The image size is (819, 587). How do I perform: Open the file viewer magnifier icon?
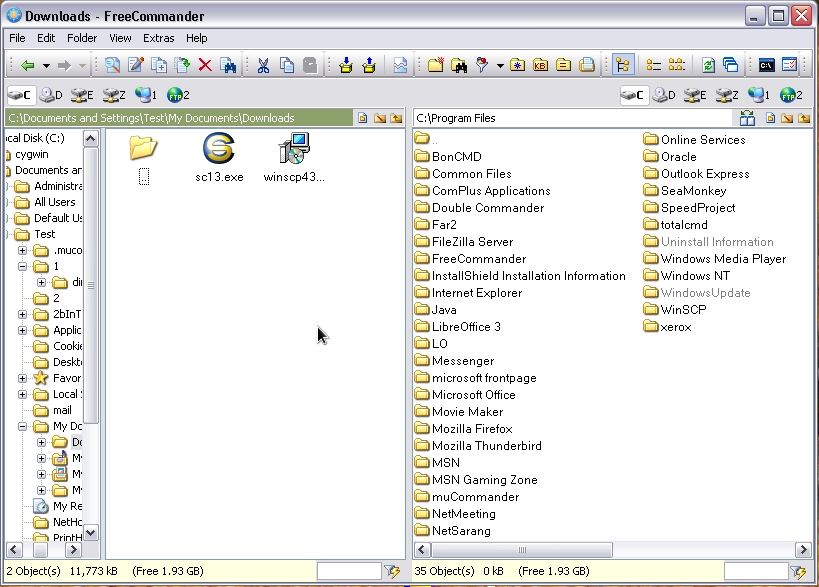click(x=112, y=65)
